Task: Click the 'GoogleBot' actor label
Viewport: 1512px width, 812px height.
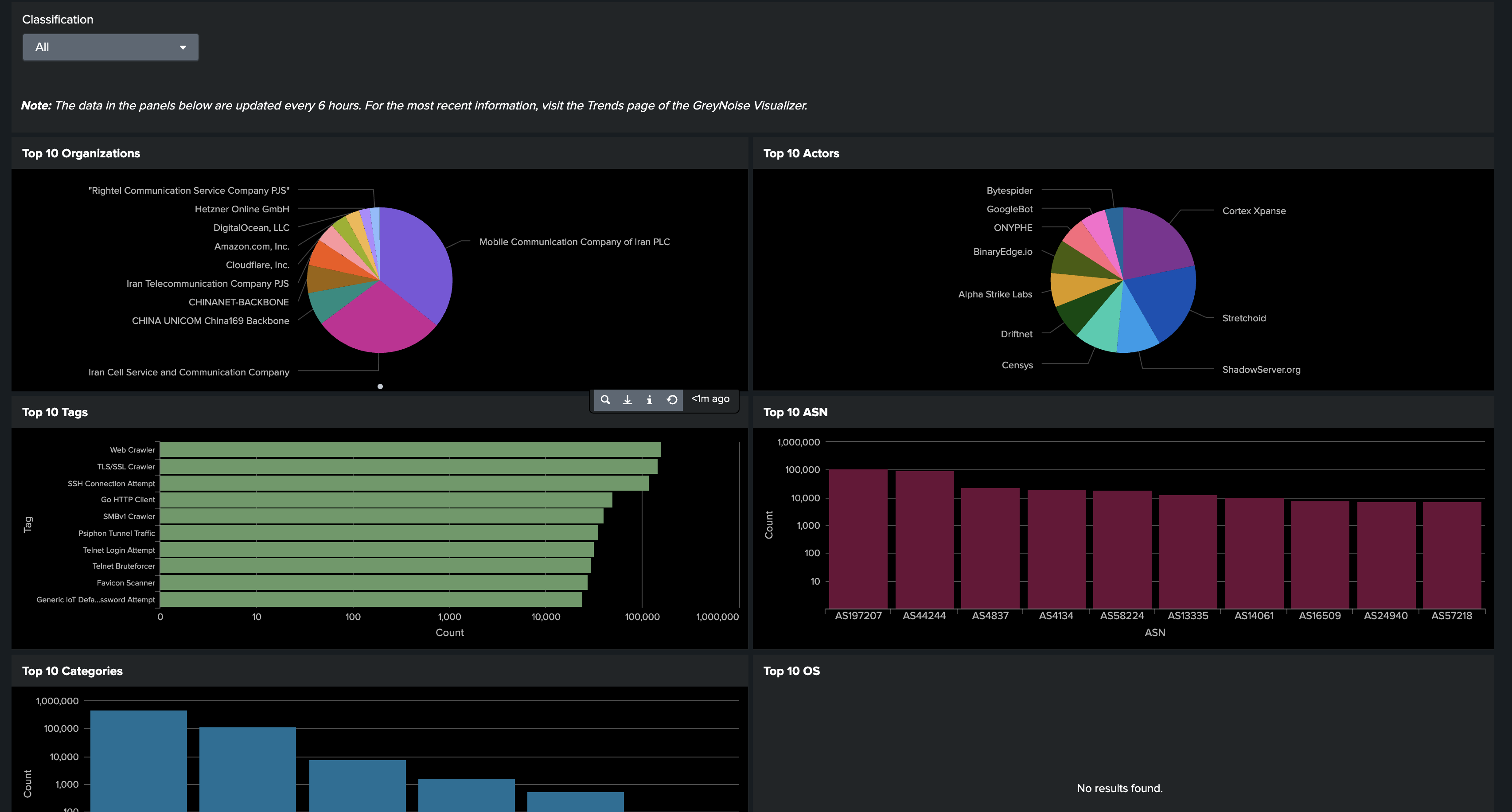Action: click(x=1009, y=209)
